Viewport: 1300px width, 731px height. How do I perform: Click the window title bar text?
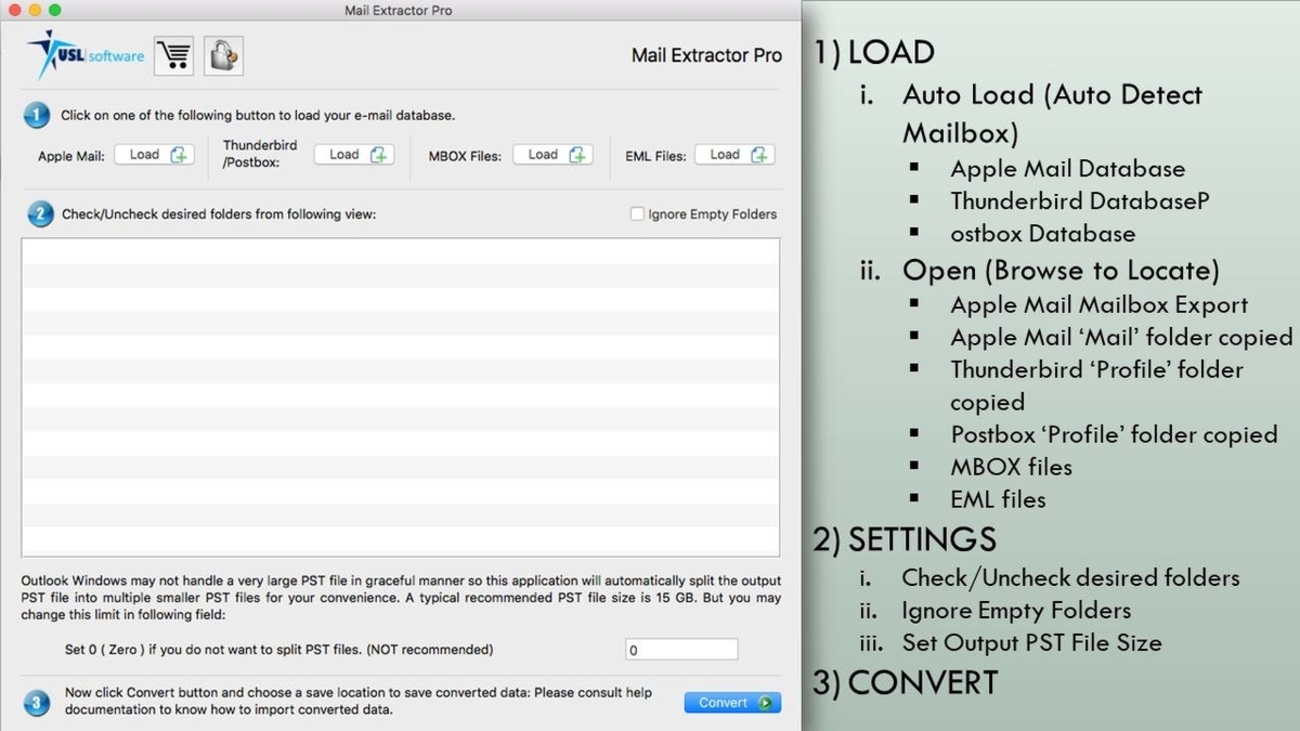[x=398, y=10]
